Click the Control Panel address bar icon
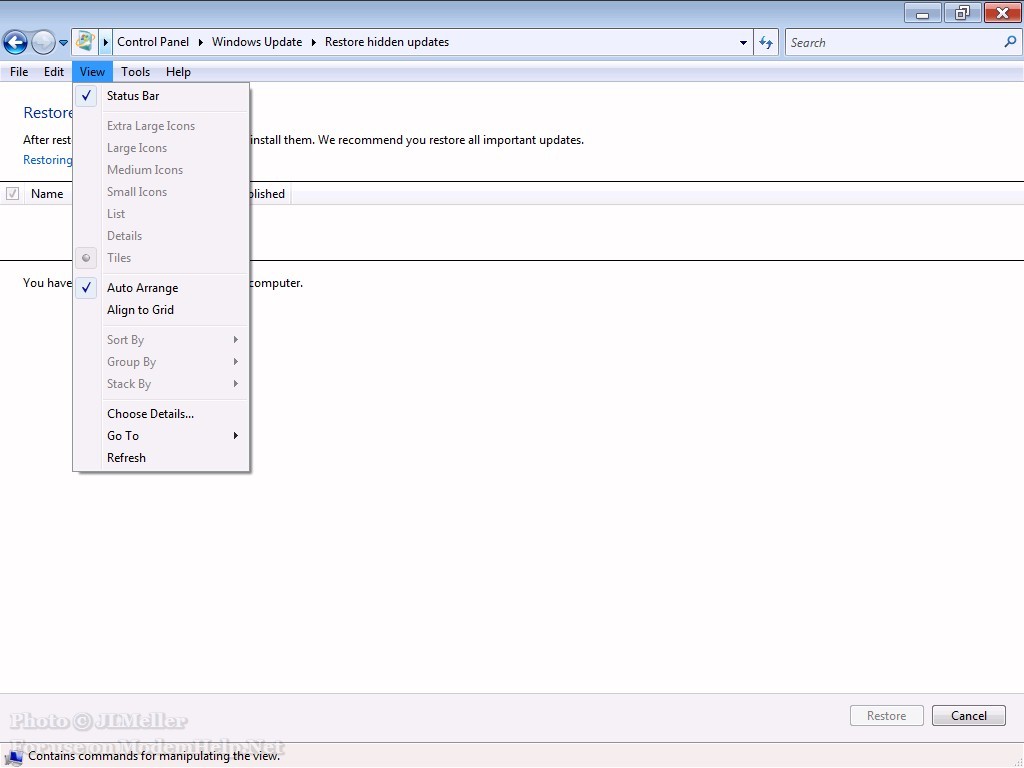This screenshot has height=768, width=1024. point(85,42)
